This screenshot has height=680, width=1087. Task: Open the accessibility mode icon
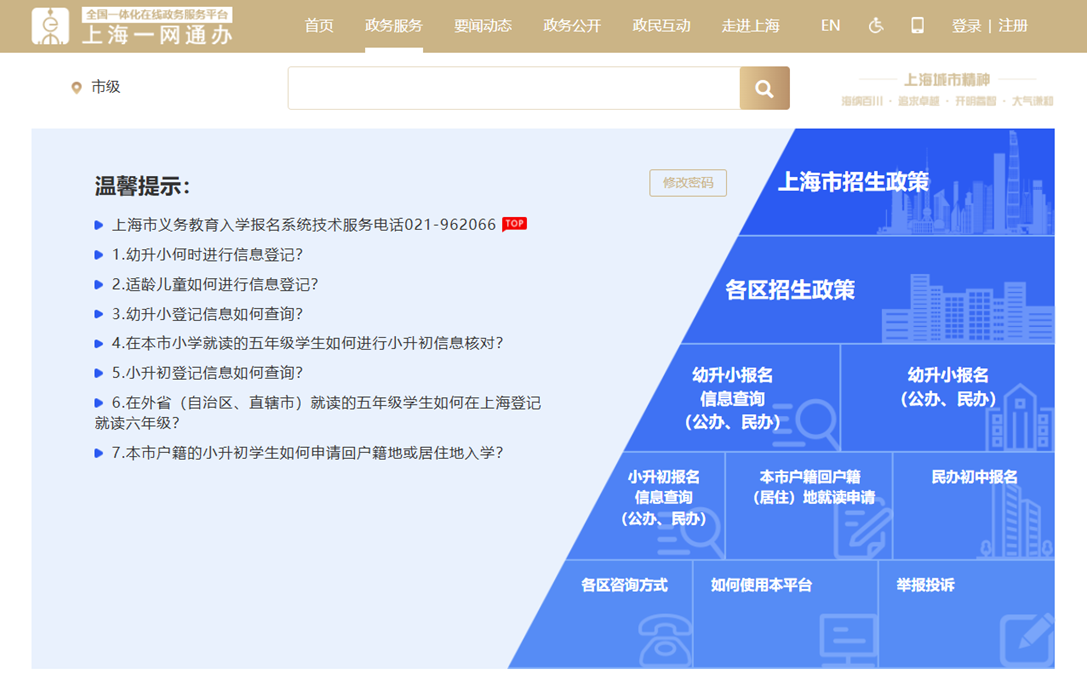(876, 26)
